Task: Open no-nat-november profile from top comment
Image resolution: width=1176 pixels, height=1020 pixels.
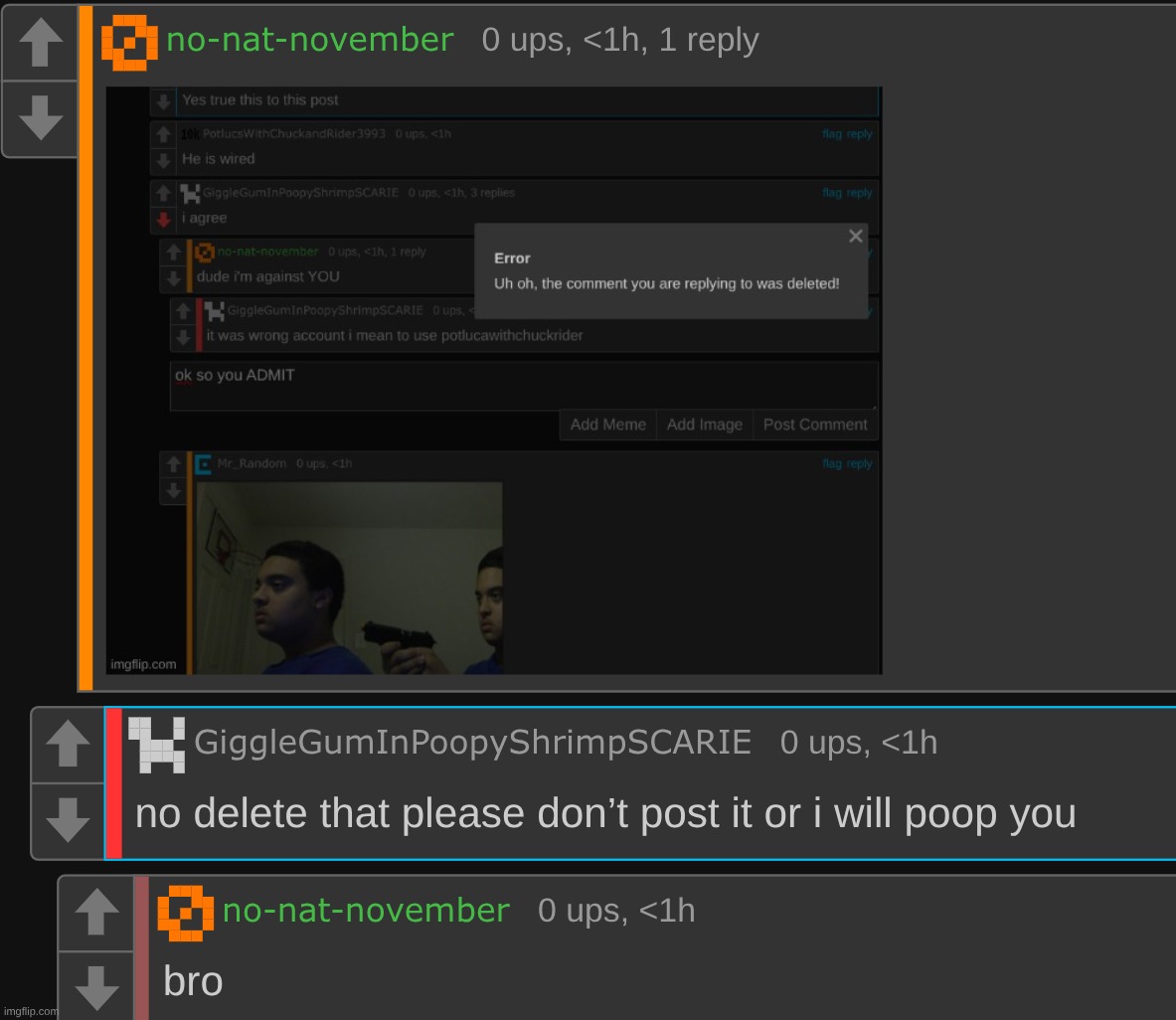Action: [310, 40]
